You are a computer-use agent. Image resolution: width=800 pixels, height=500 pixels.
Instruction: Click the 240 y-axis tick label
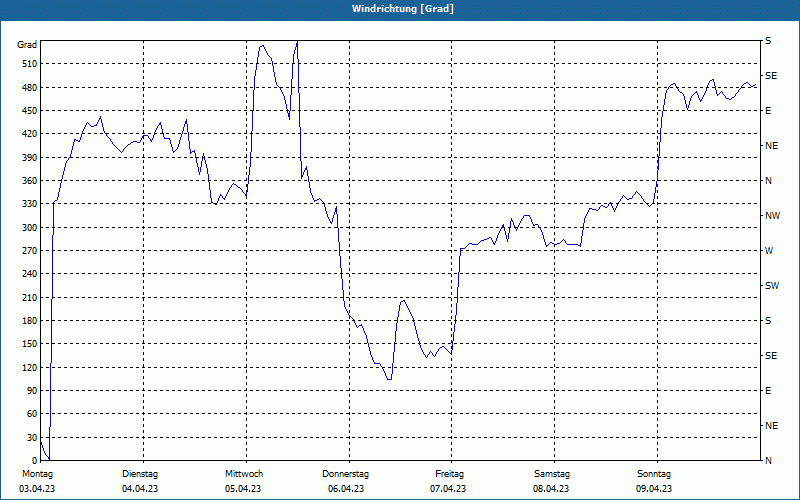tap(31, 274)
